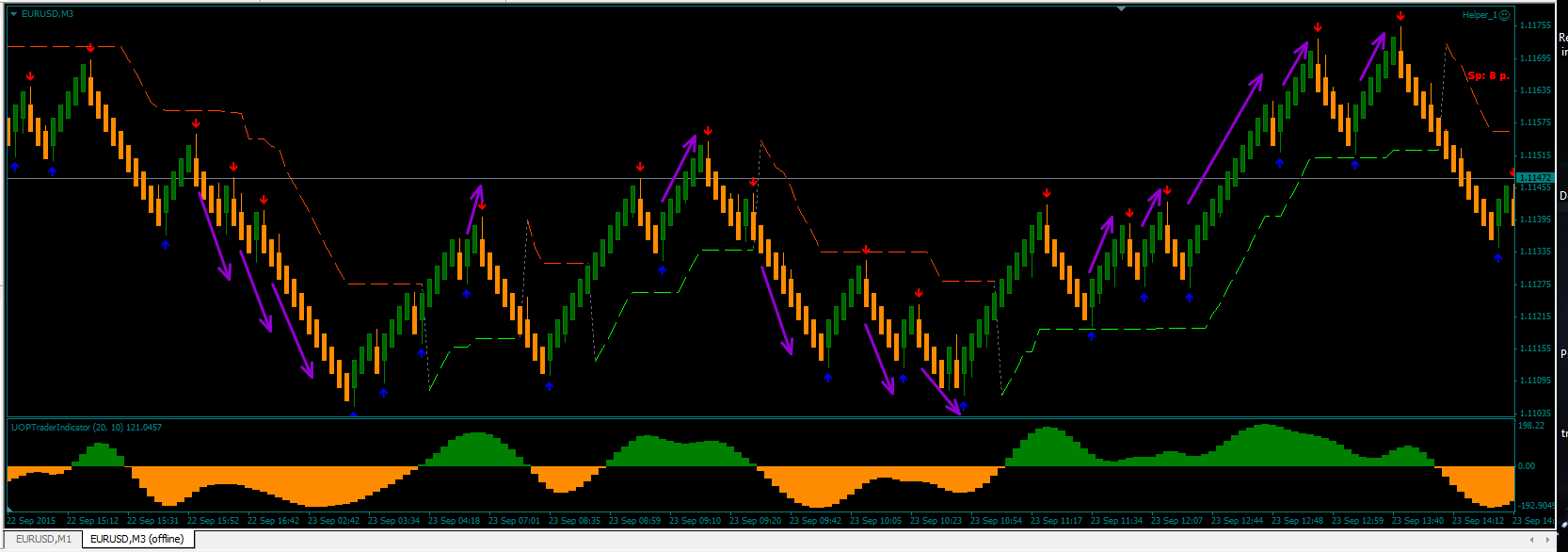Click the '22 Sep 15:52' time axis label

(x=214, y=521)
